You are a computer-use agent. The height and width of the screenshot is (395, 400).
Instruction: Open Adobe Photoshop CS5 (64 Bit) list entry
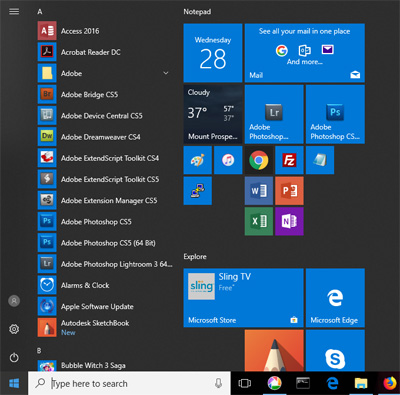point(105,243)
